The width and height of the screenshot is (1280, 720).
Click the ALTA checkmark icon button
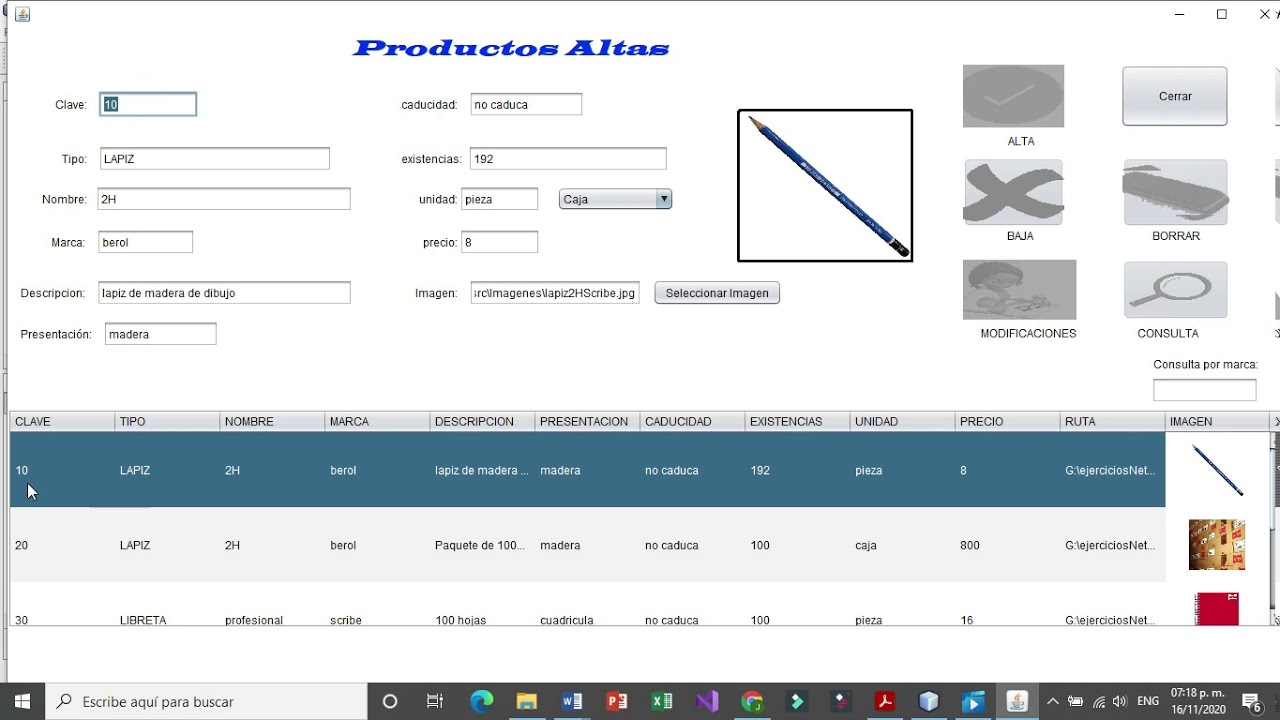tap(1013, 96)
